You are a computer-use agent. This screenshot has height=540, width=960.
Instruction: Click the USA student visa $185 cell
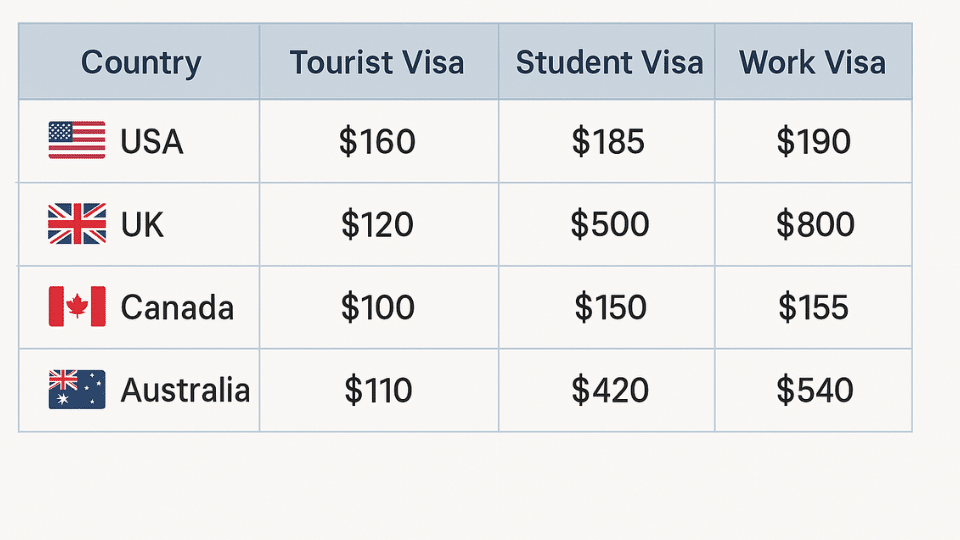[x=608, y=142]
